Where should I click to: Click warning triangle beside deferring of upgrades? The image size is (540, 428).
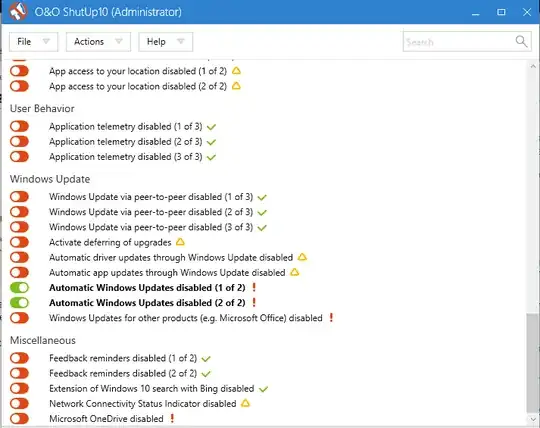pyautogui.click(x=180, y=242)
